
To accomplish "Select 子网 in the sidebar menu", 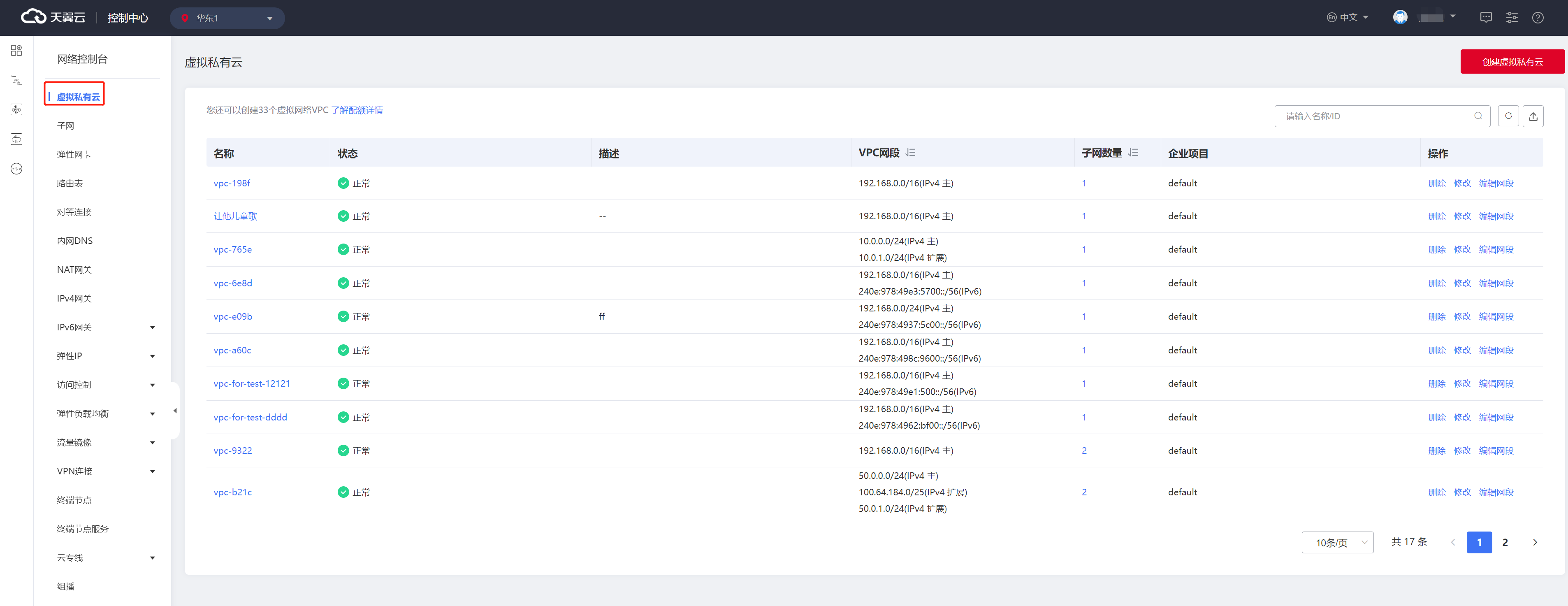I will pos(66,125).
